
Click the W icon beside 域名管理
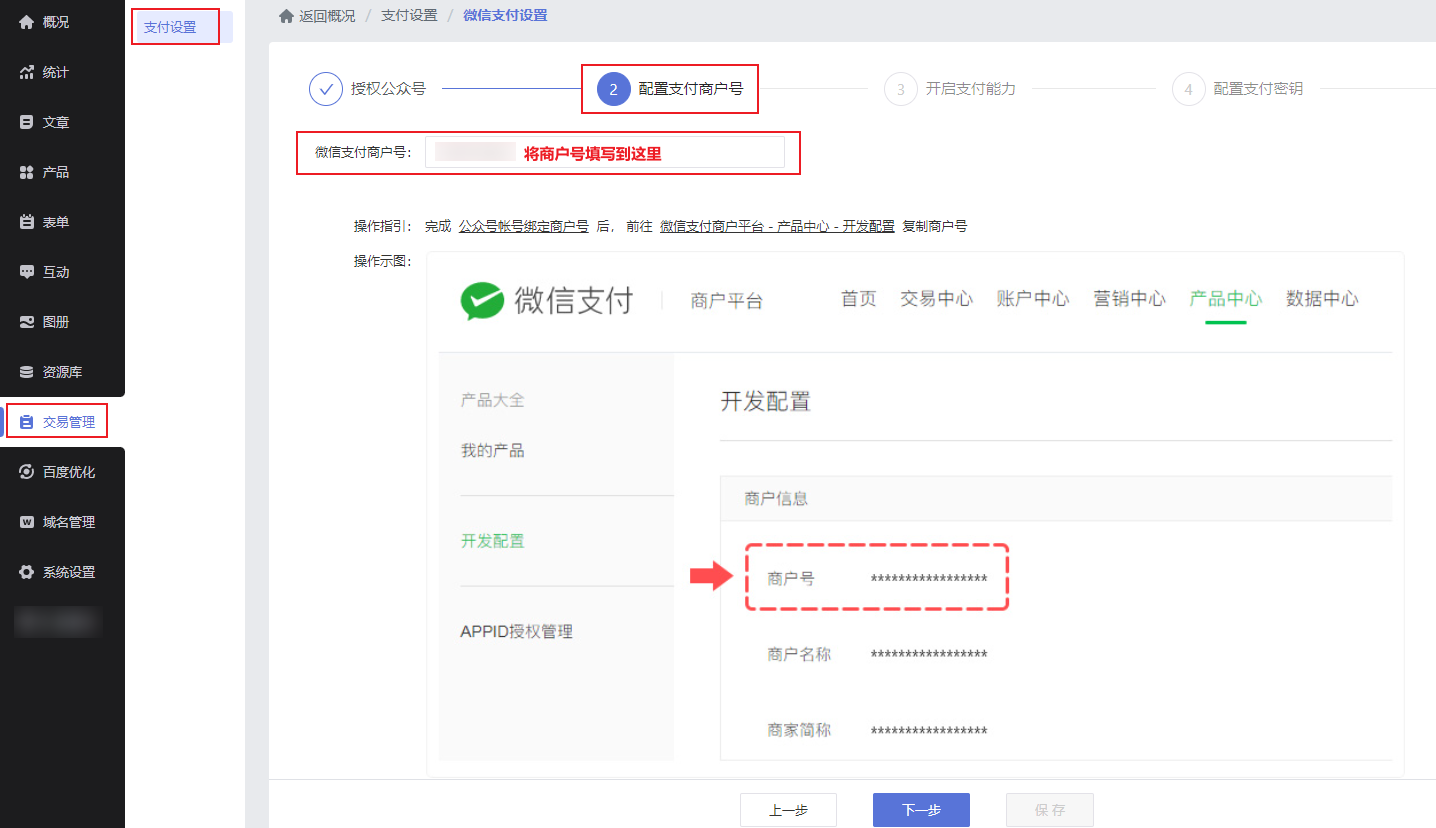point(27,522)
